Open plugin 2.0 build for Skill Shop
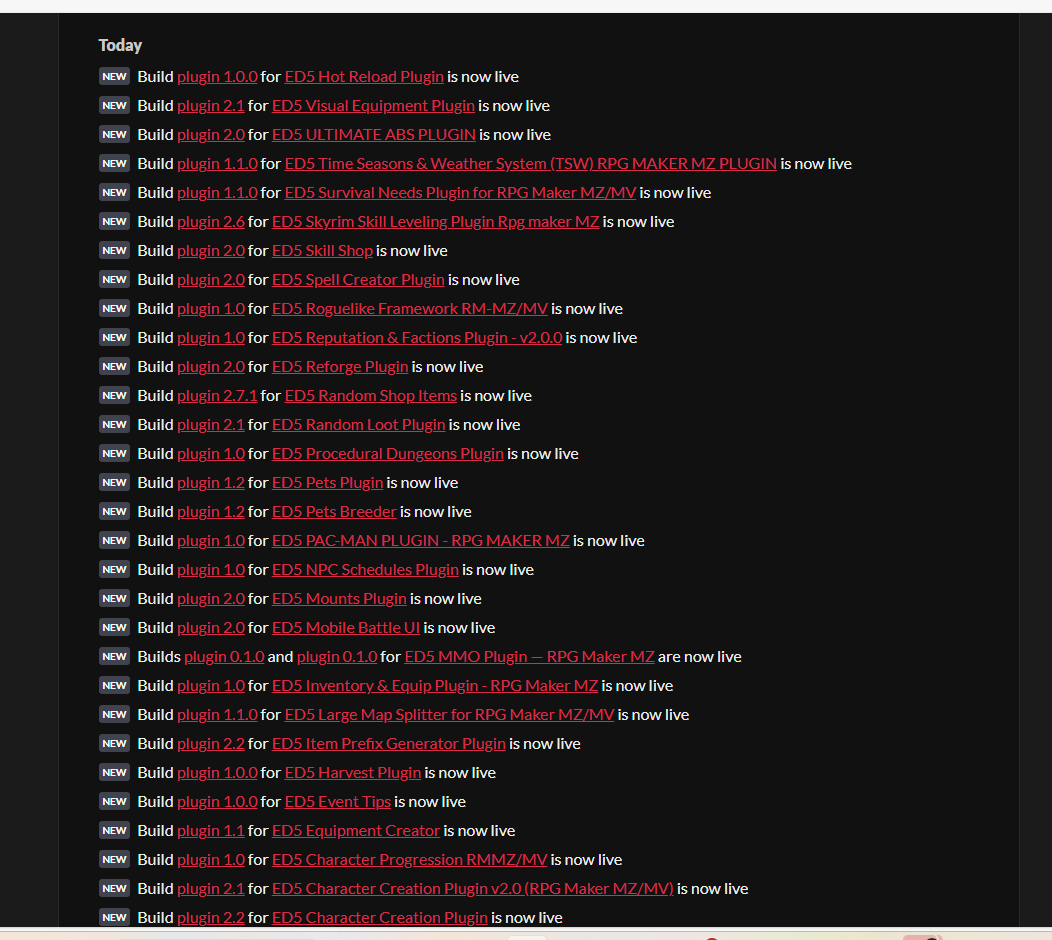The image size is (1052, 940). coord(211,250)
